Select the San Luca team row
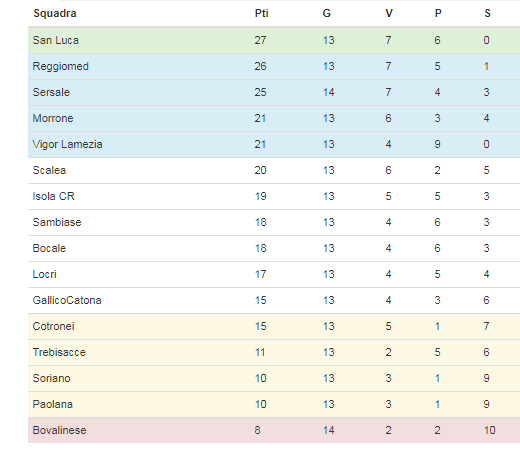 (274, 40)
